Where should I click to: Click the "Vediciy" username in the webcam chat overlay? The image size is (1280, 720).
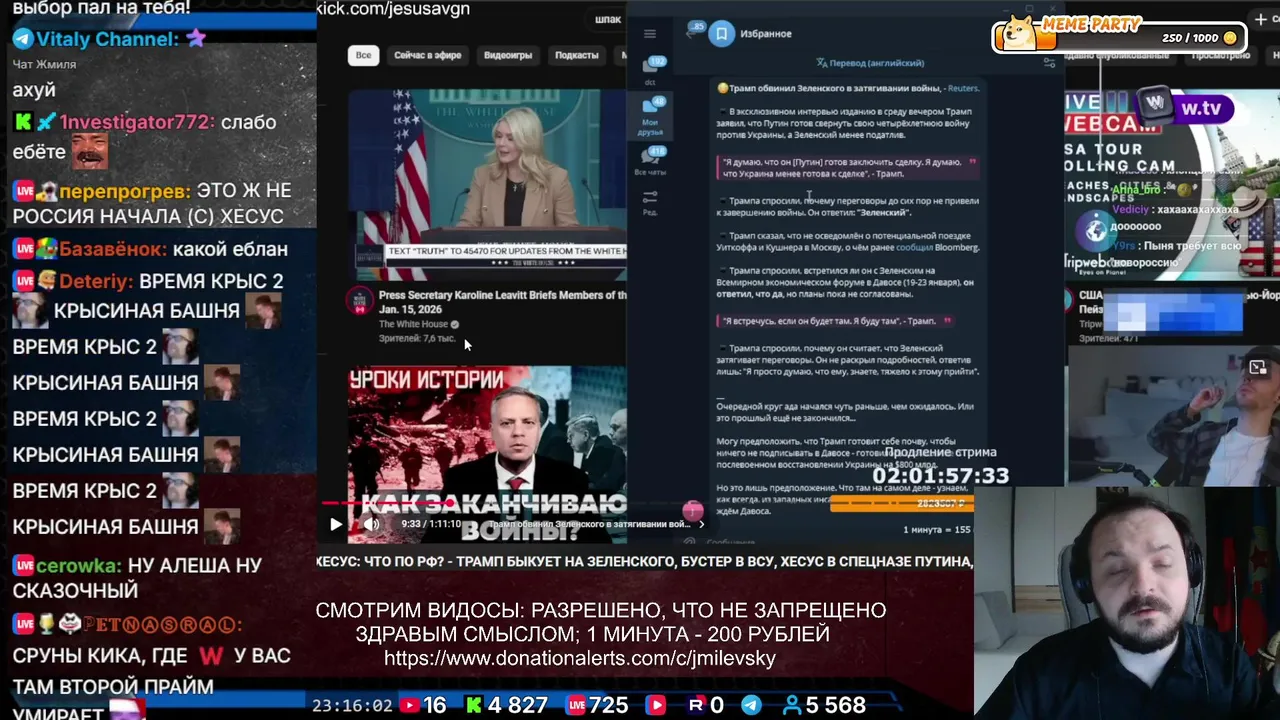(x=1131, y=210)
